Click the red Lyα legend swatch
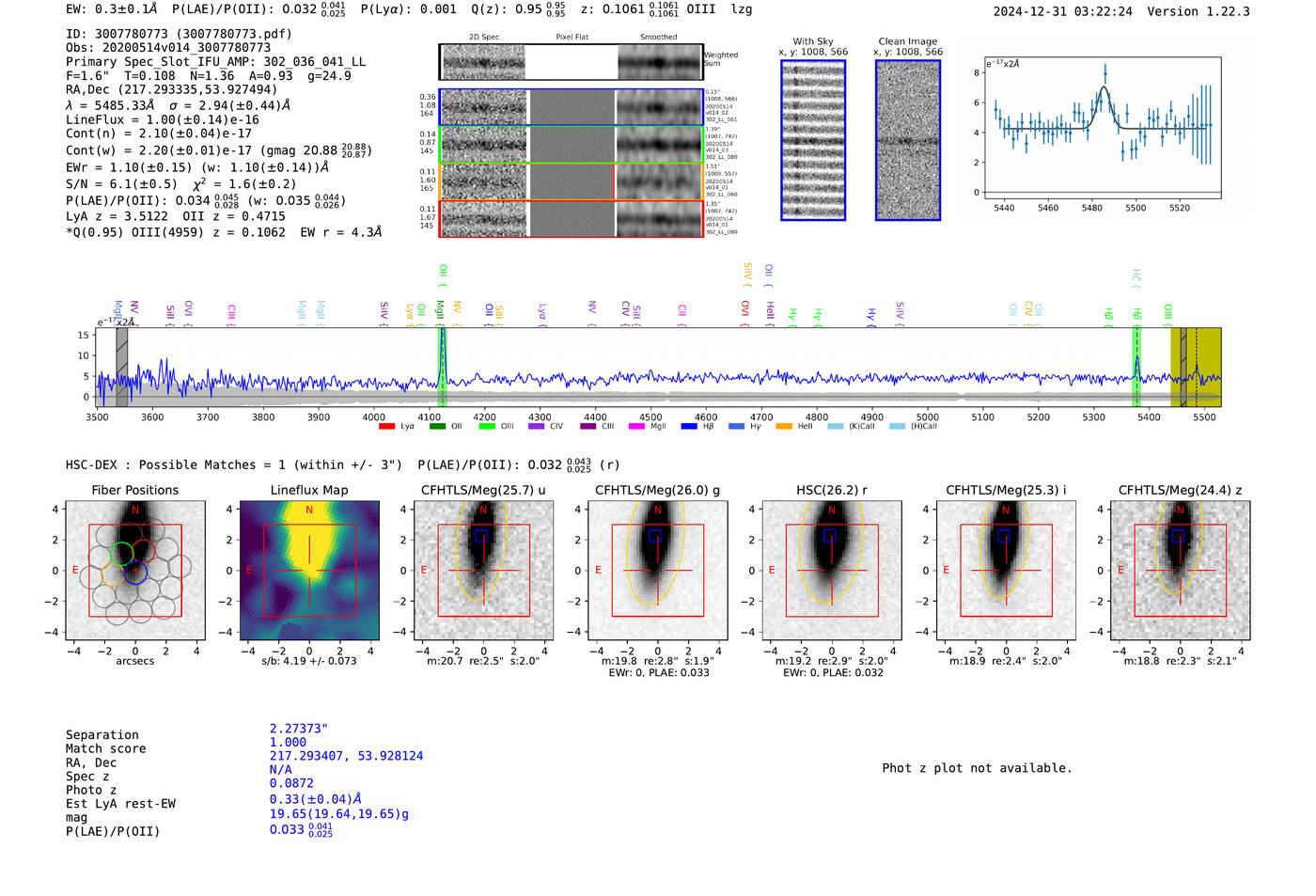This screenshot has height=896, width=1316. tap(386, 427)
